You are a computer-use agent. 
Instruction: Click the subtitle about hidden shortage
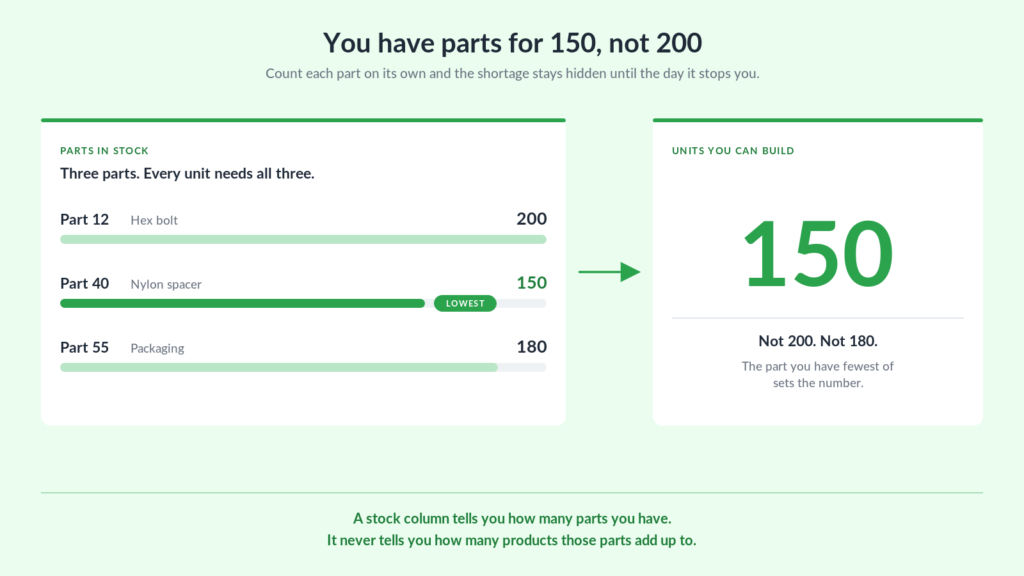pyautogui.click(x=512, y=74)
